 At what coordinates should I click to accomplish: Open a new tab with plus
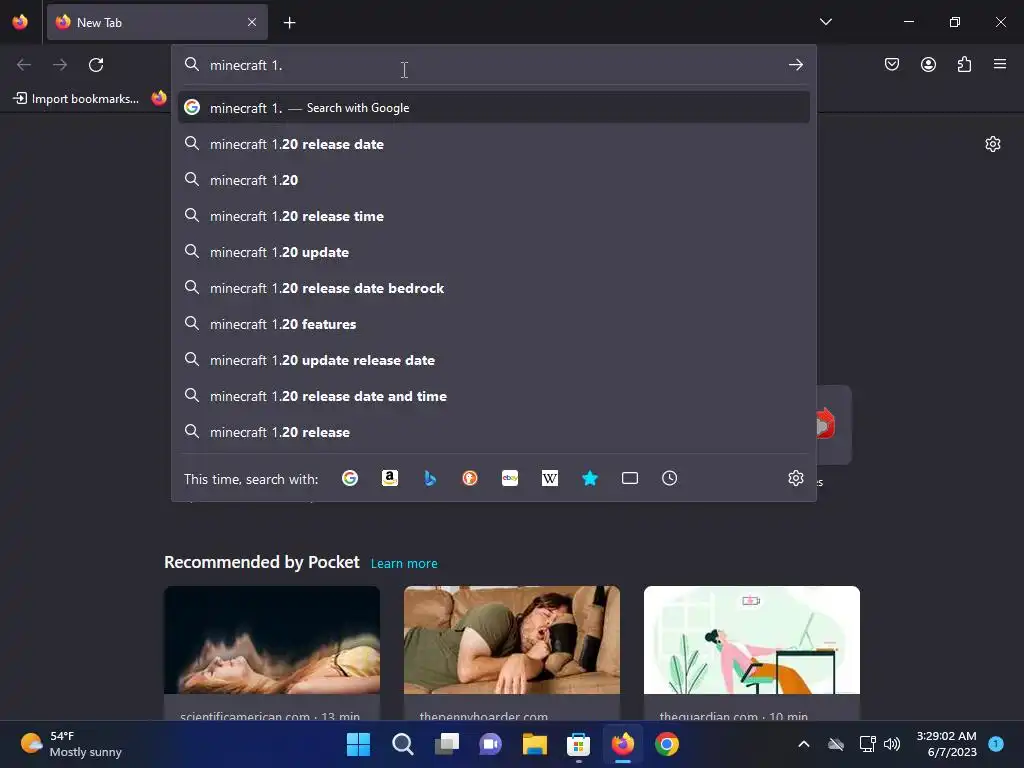[289, 23]
